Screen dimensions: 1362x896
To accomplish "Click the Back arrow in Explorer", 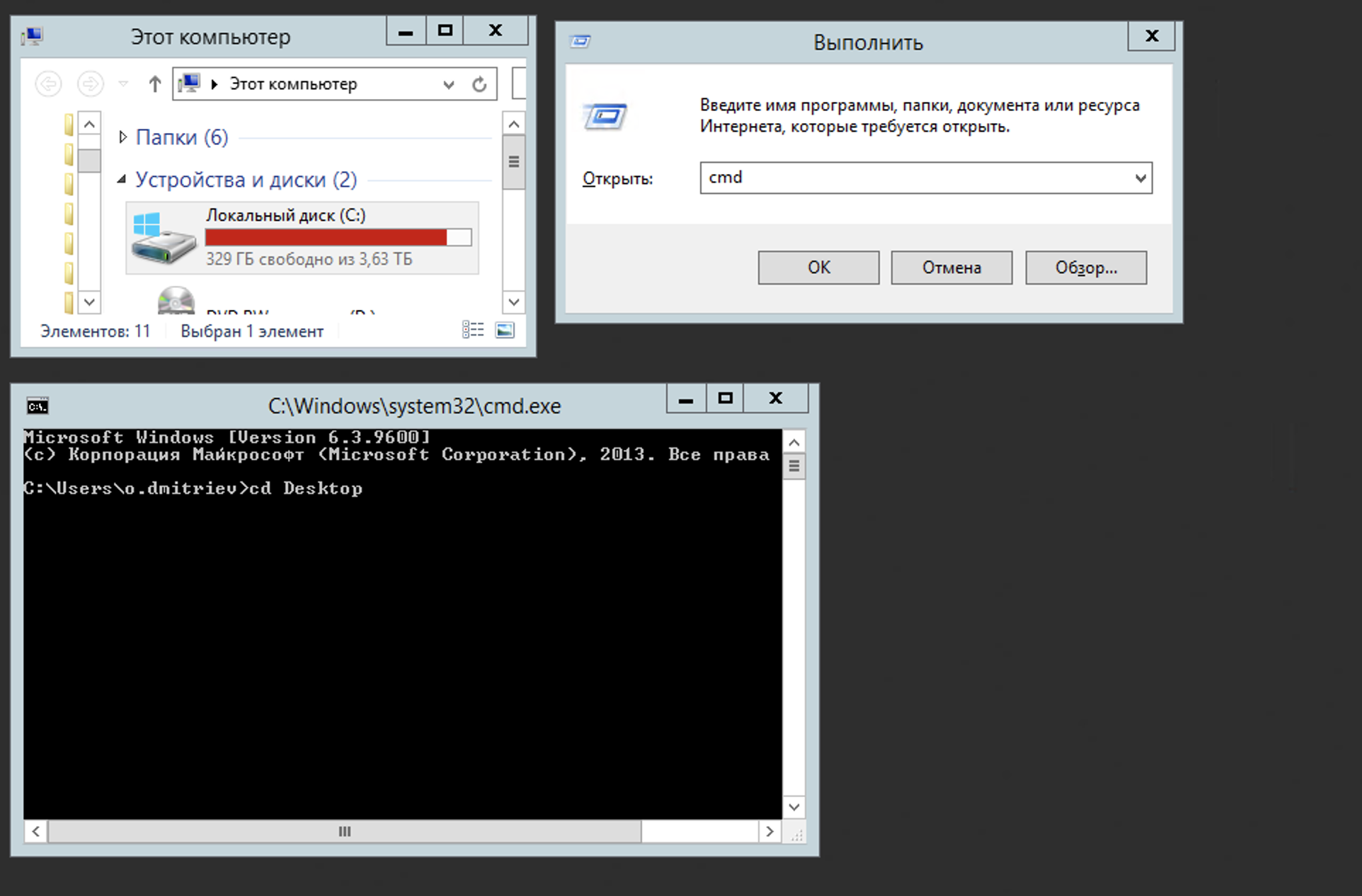I will pos(48,84).
